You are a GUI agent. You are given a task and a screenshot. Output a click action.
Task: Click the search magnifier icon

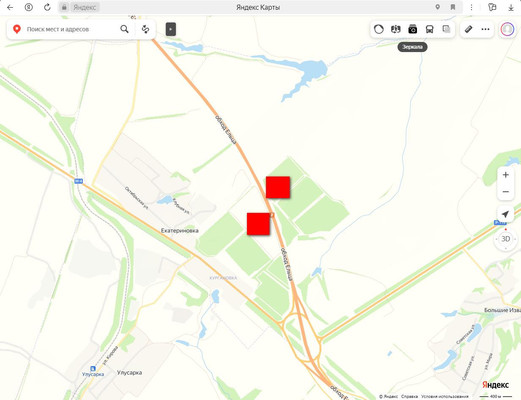(x=124, y=29)
